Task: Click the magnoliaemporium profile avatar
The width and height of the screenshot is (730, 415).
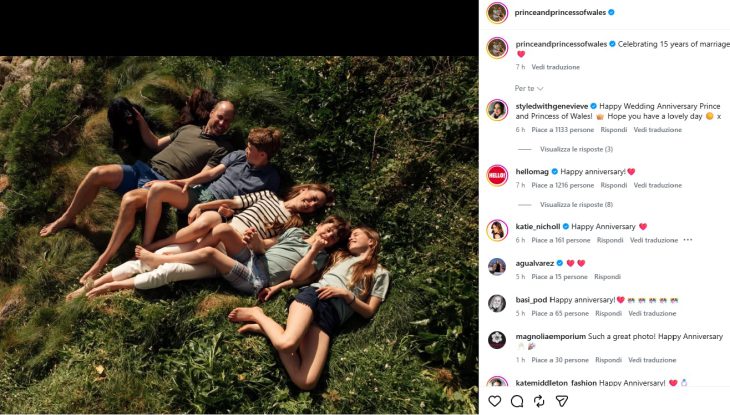Action: pyautogui.click(x=497, y=340)
